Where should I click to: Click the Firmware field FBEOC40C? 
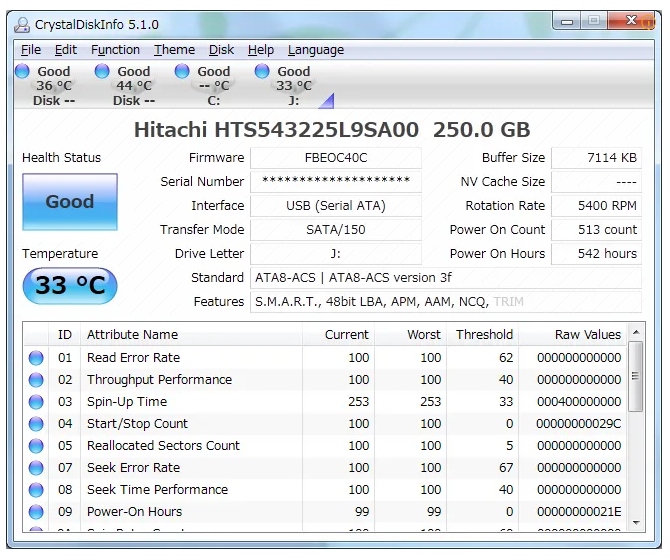[x=336, y=158]
